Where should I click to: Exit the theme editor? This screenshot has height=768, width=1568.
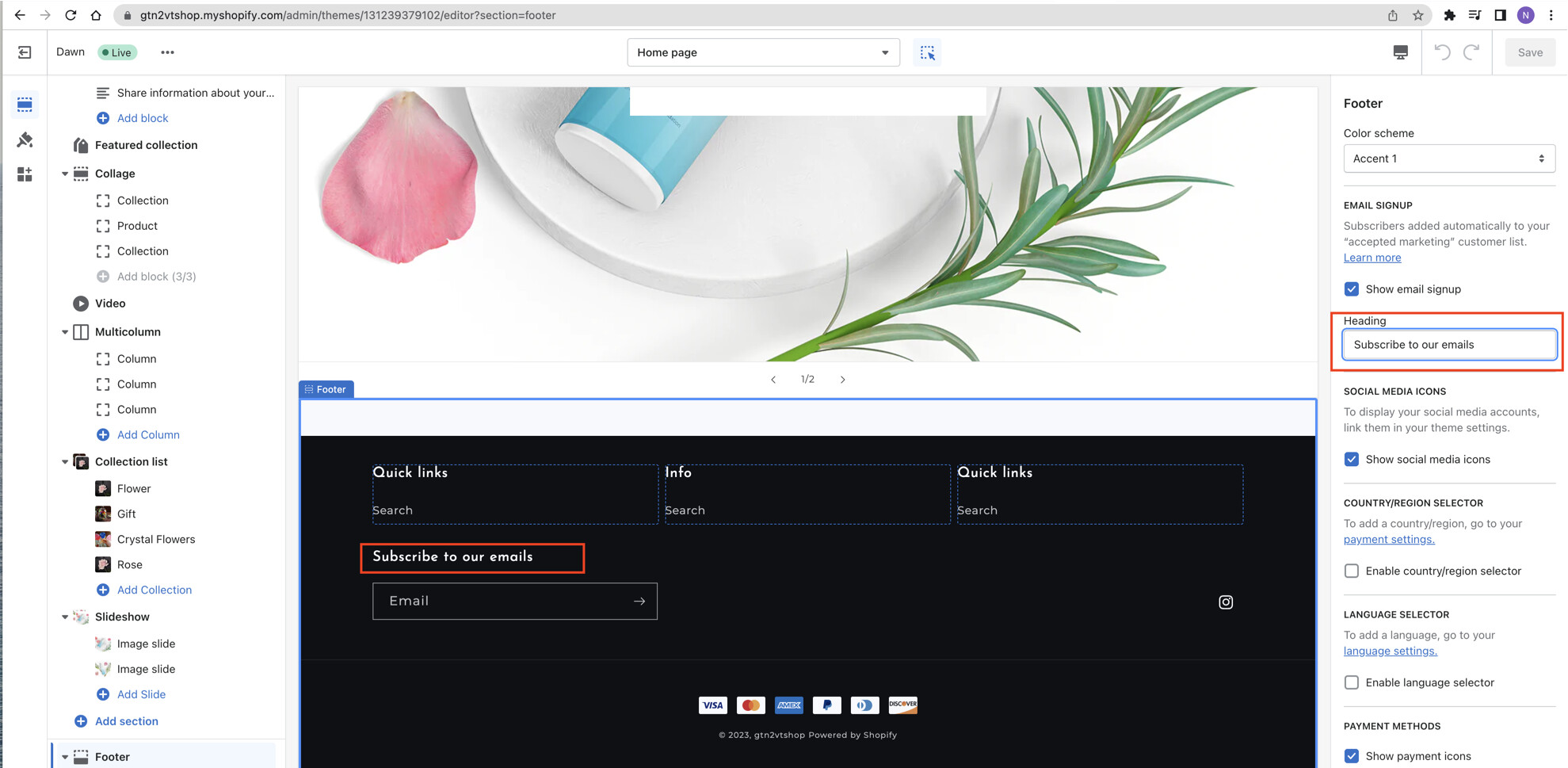point(25,52)
